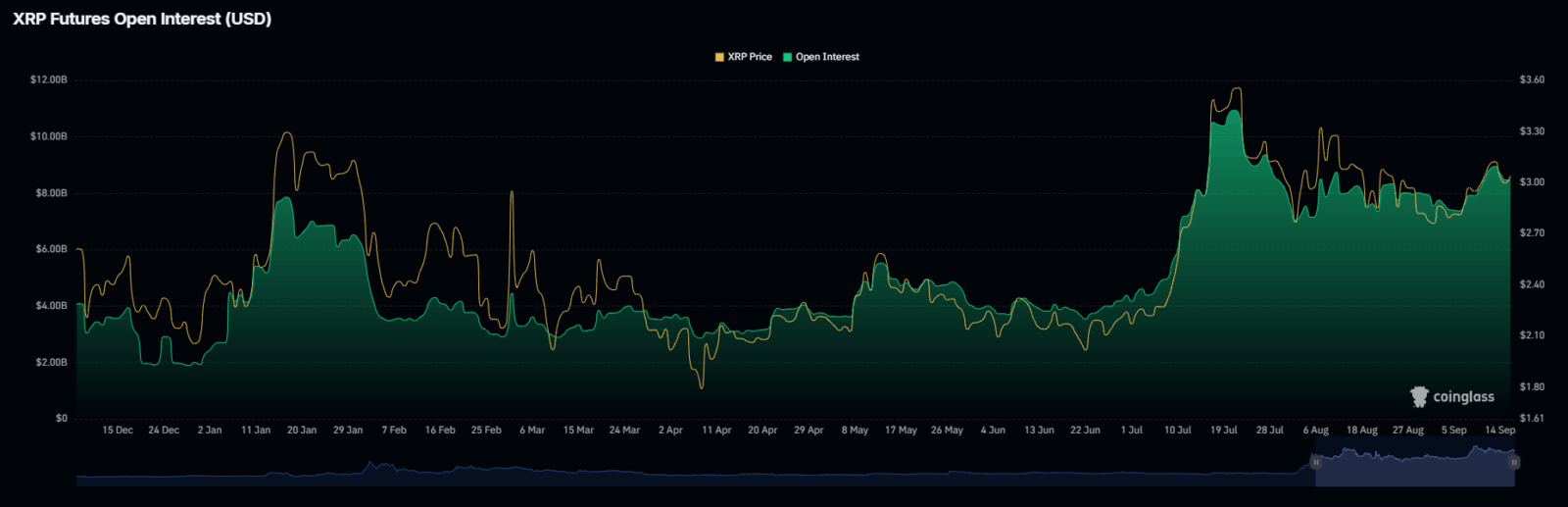Click the $2.00B left axis label
1568x507 pixels.
click(52, 363)
